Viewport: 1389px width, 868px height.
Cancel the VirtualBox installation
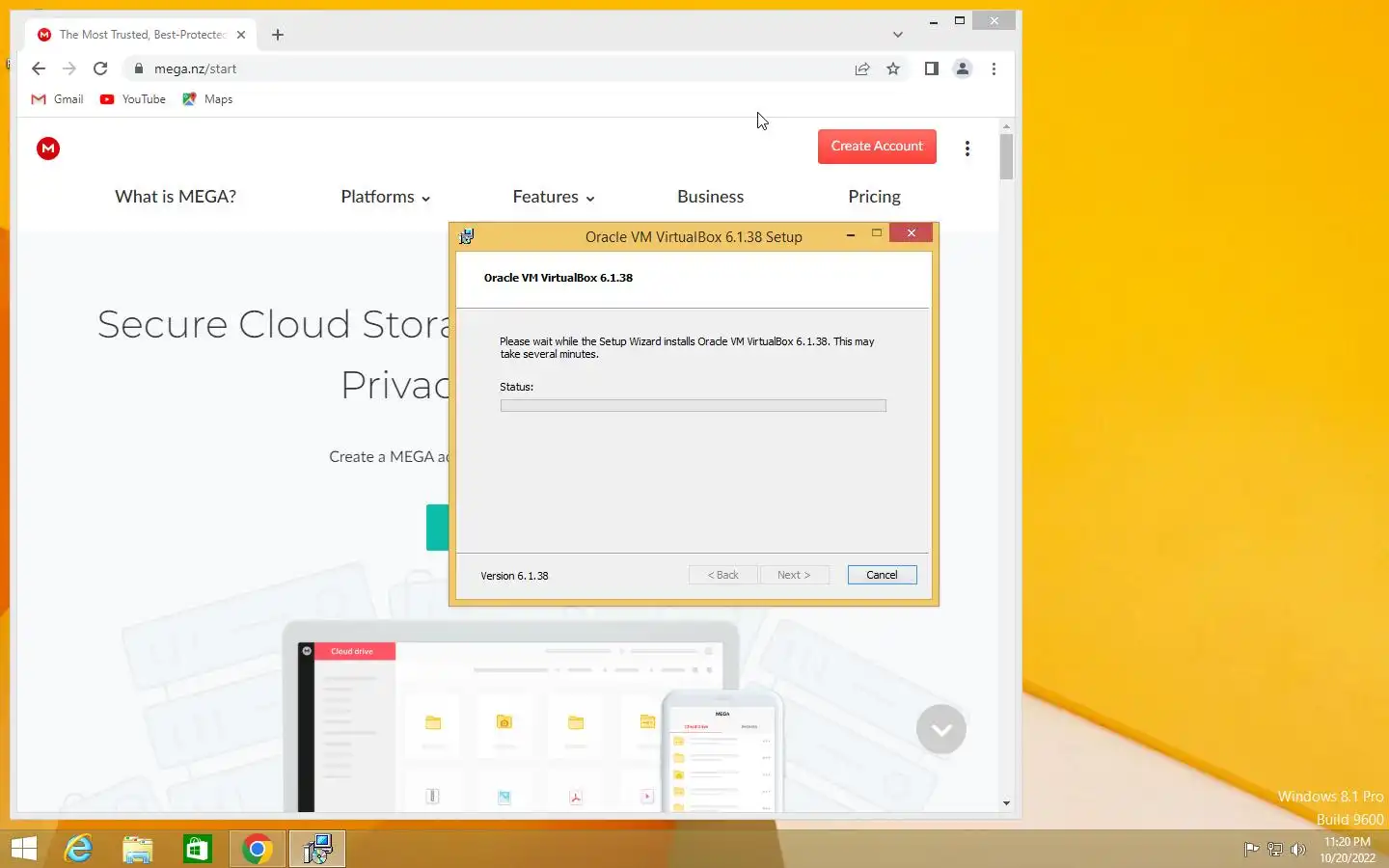tap(882, 575)
